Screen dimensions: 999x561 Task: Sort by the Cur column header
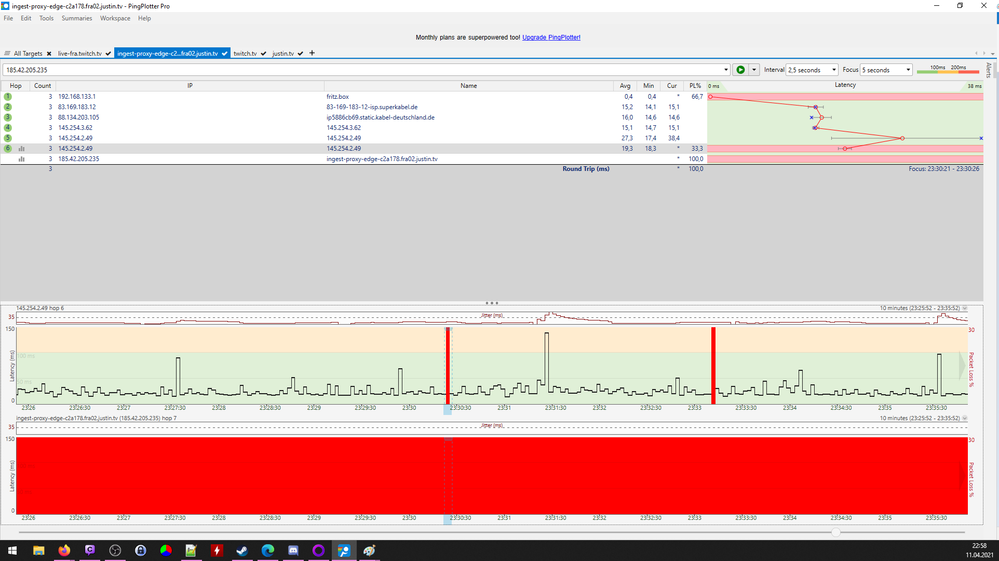(x=672, y=85)
